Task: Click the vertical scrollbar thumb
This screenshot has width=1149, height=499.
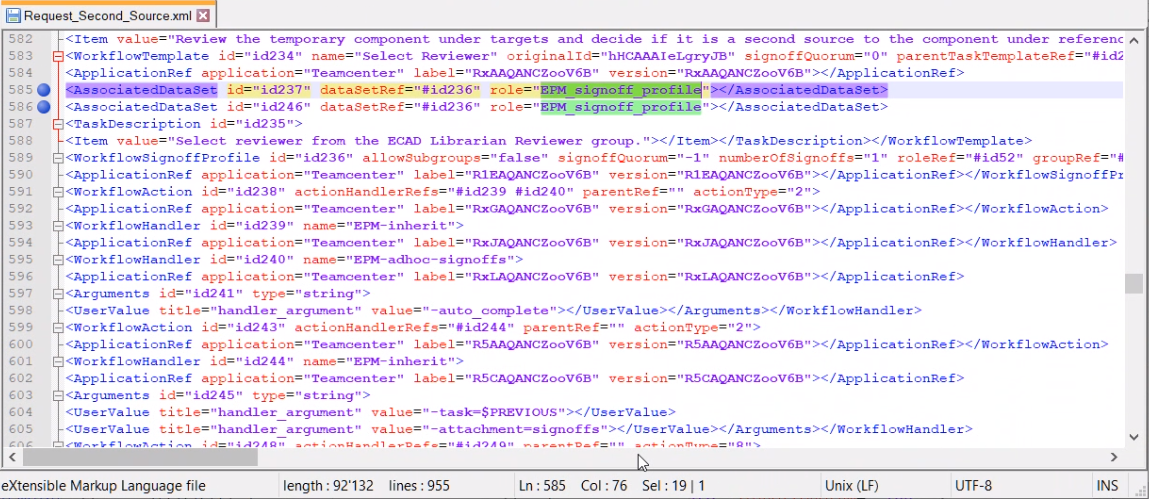Action: 1133,284
